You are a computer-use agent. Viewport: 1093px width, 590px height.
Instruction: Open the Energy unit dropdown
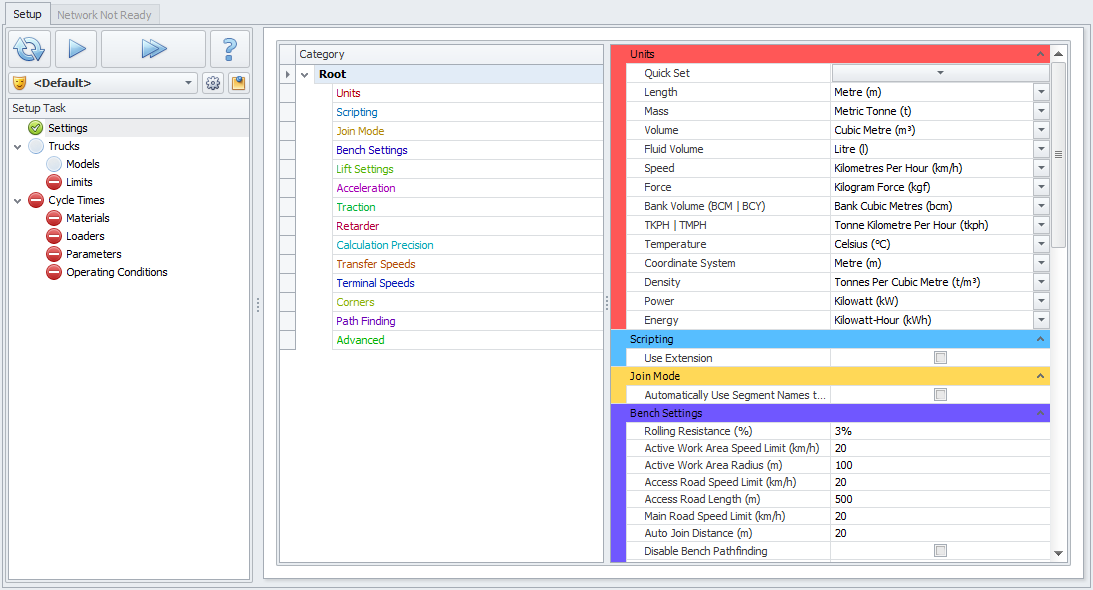(1041, 320)
